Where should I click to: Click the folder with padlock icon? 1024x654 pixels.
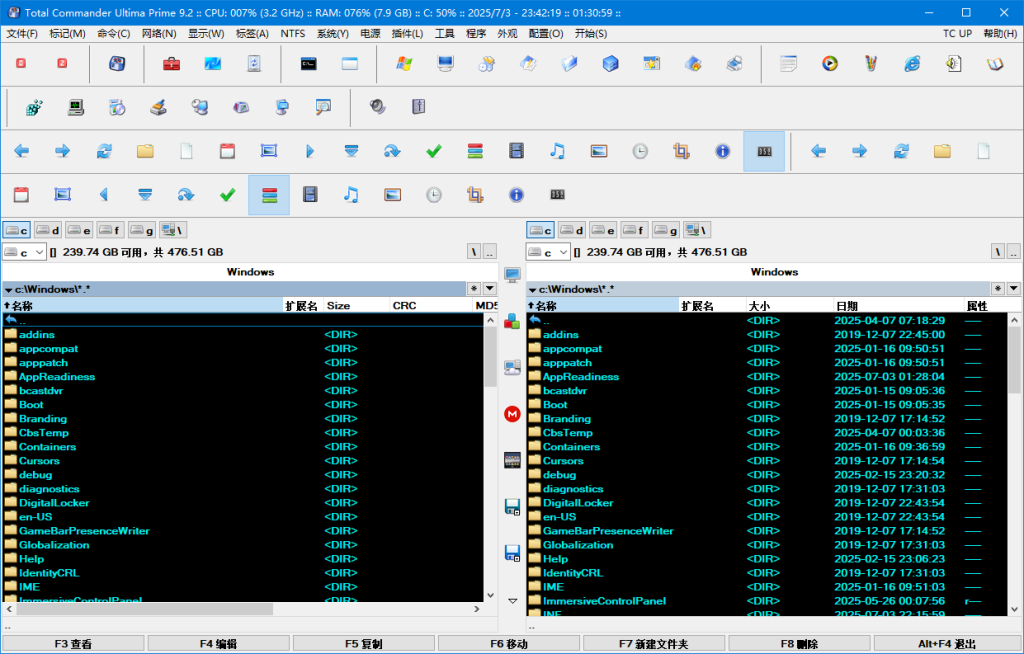pos(693,63)
